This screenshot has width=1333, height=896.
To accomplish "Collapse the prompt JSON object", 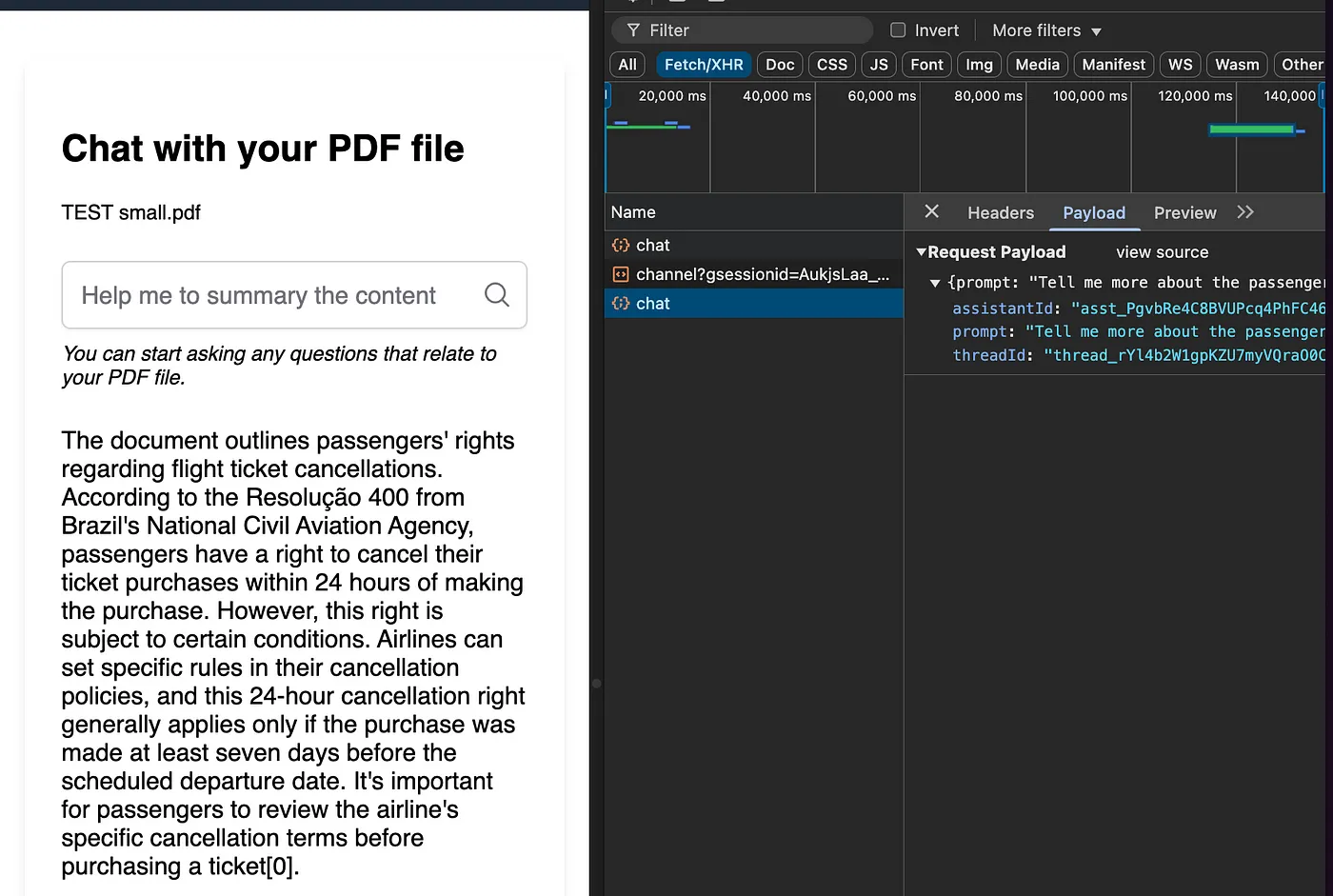I will (935, 283).
